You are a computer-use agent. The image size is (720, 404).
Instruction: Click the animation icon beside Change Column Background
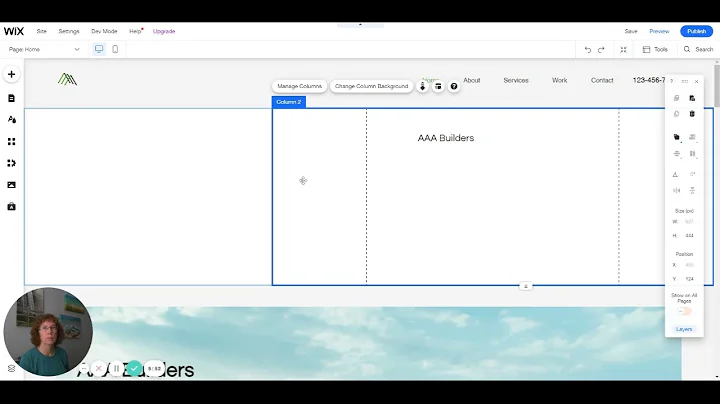coord(422,86)
